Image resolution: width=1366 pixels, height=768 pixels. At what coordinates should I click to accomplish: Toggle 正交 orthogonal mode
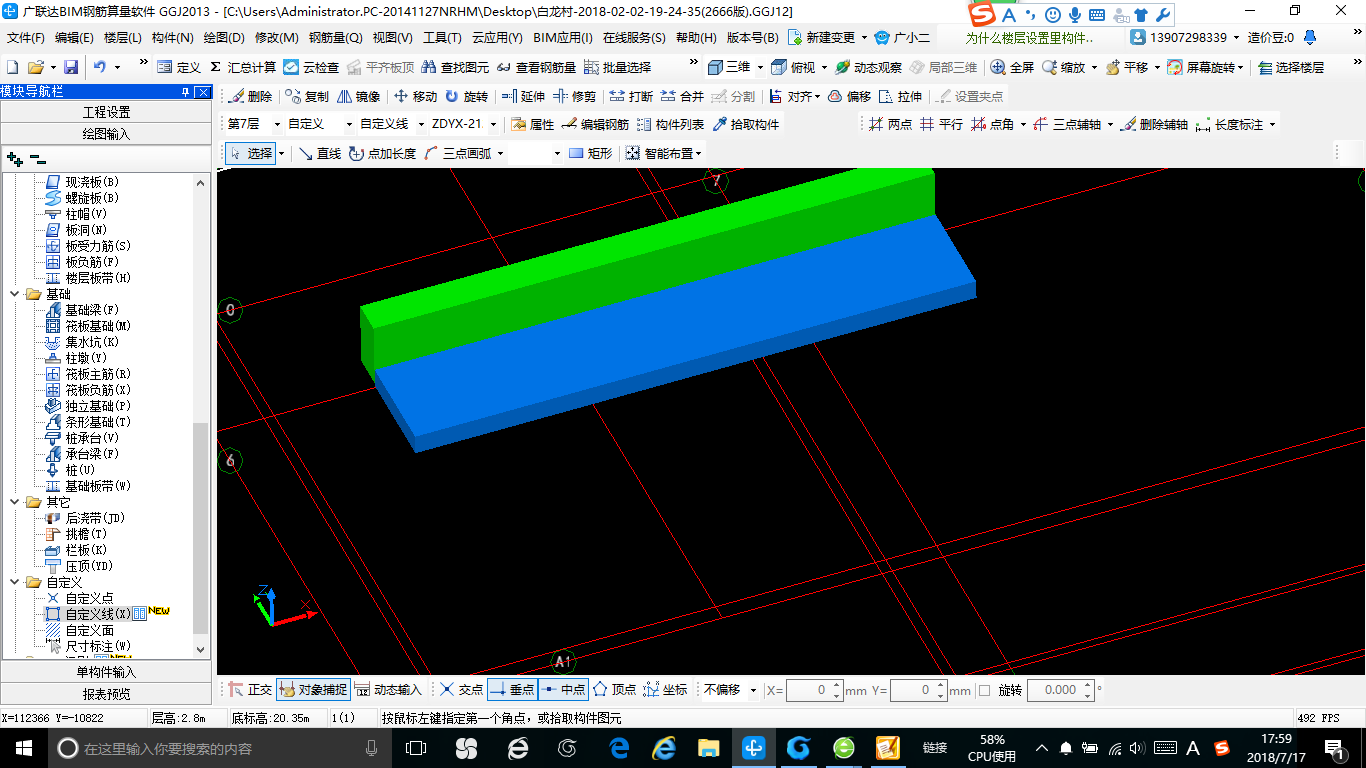click(x=250, y=689)
